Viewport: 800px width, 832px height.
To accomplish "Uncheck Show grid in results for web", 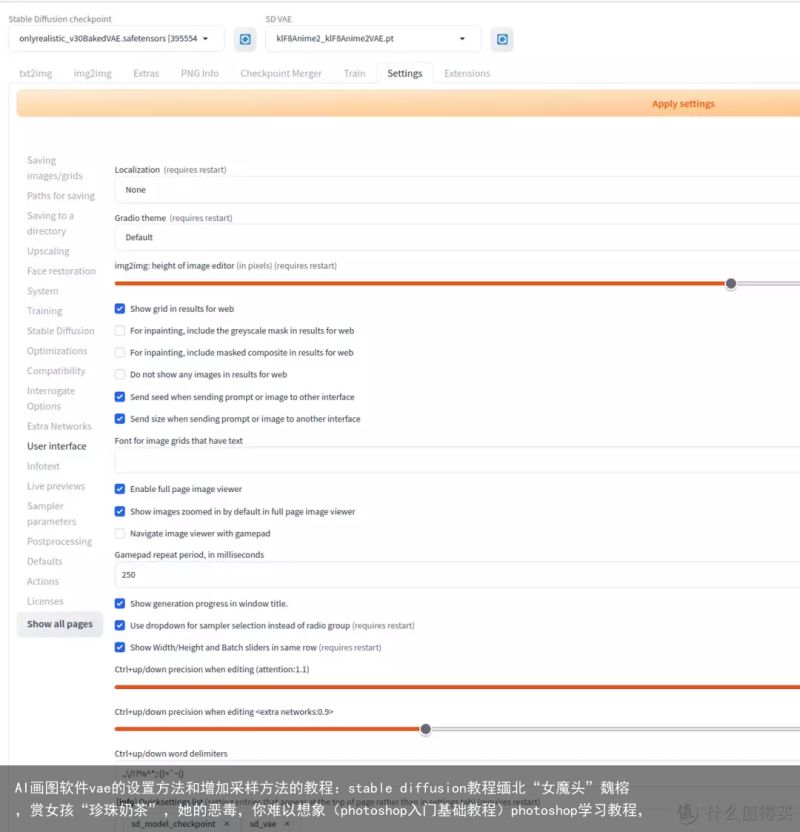I will (120, 309).
